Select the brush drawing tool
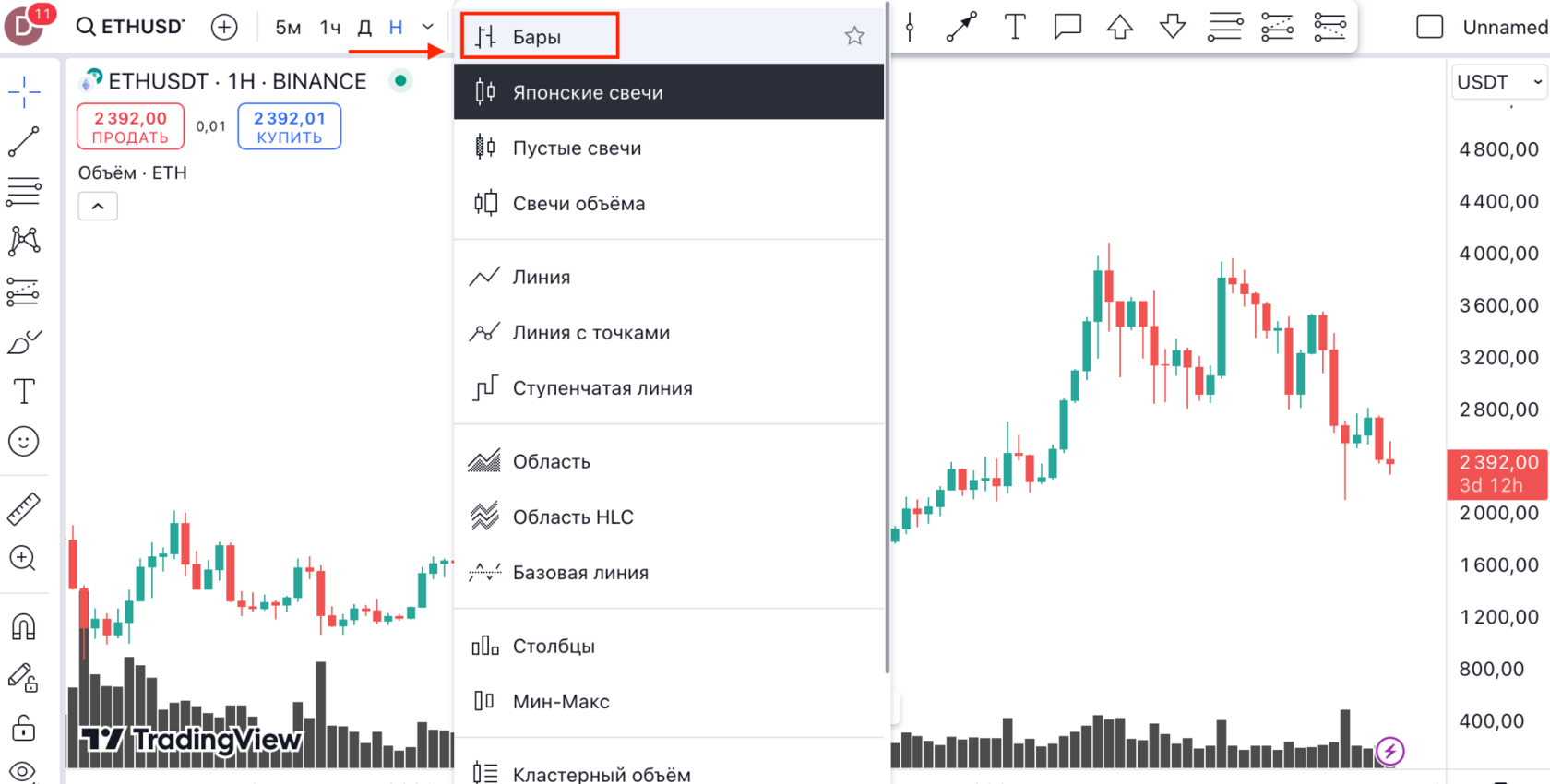This screenshot has width=1550, height=784. coord(24,342)
